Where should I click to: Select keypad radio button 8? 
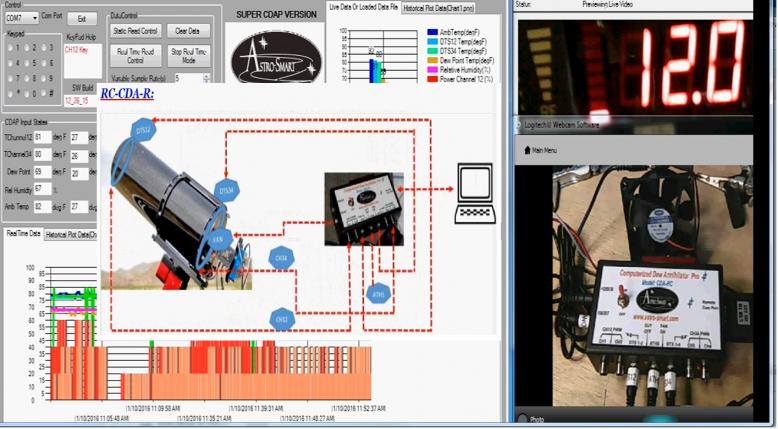pyautogui.click(x=27, y=78)
